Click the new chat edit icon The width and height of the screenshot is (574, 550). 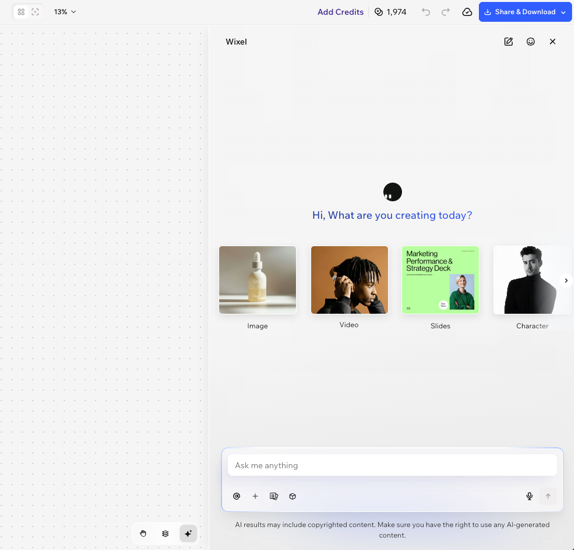508,42
